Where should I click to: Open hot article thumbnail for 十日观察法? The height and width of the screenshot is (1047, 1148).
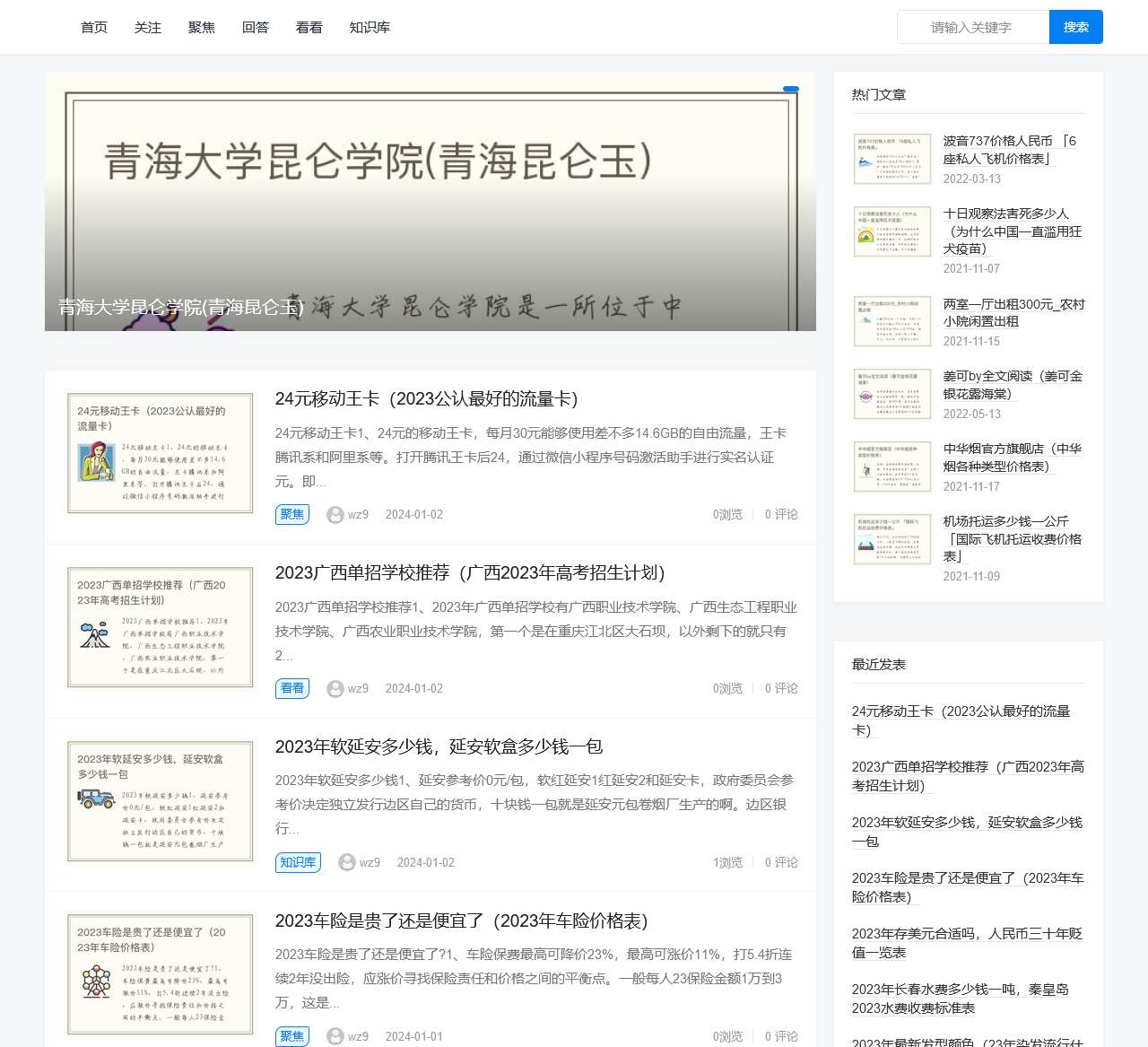point(892,231)
